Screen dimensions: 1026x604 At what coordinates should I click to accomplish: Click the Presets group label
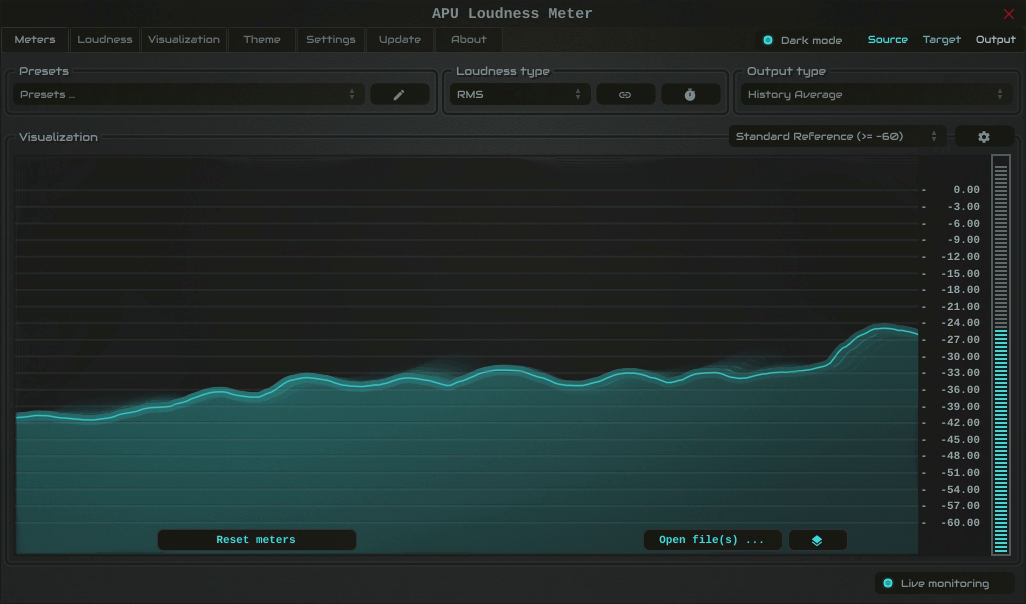pos(44,71)
